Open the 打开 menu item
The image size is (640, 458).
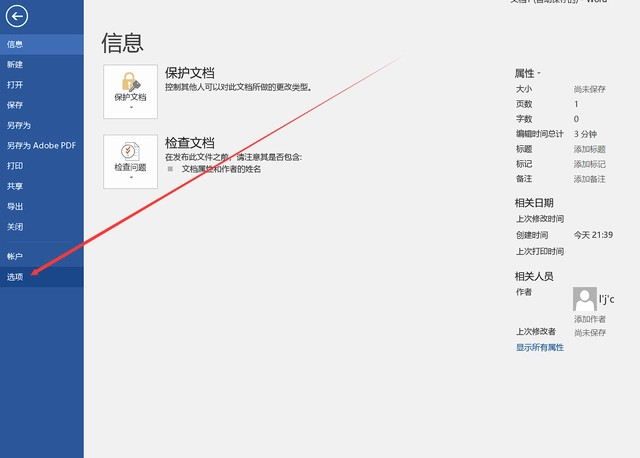point(16,85)
